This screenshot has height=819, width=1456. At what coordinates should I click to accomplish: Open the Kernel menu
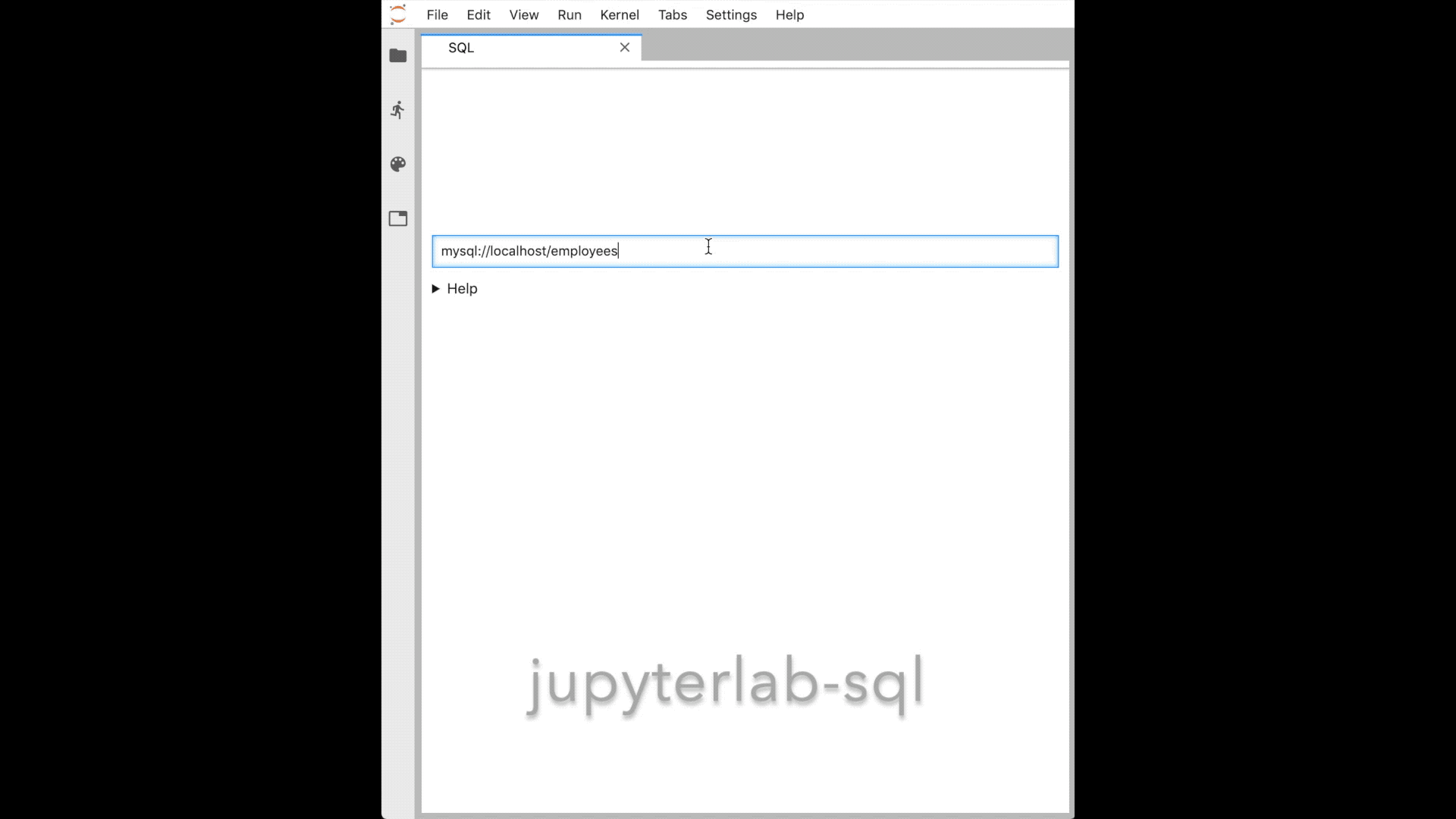(619, 14)
